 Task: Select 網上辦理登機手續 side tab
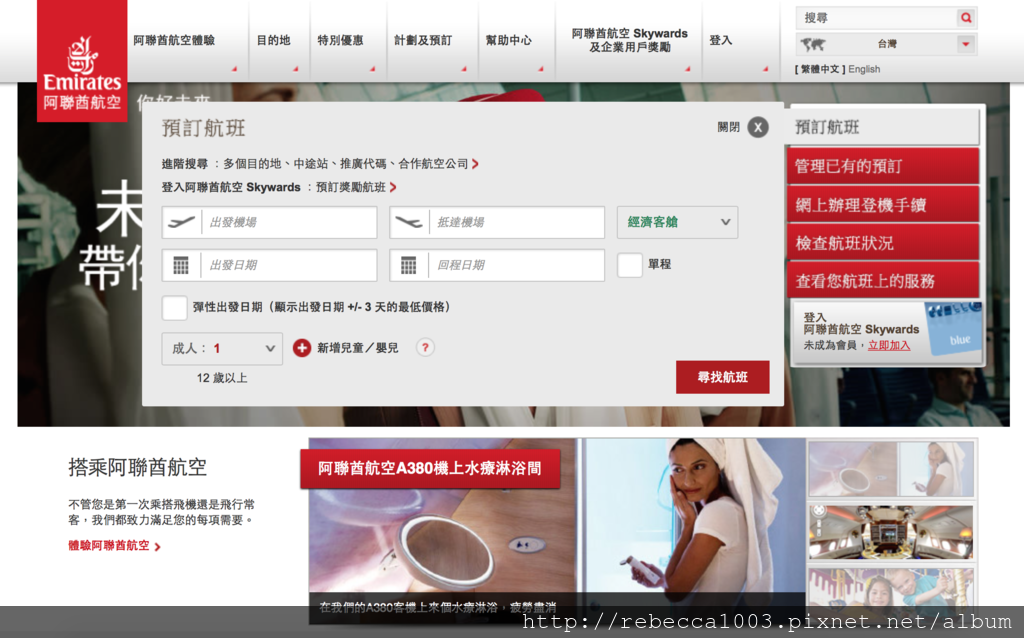click(883, 204)
